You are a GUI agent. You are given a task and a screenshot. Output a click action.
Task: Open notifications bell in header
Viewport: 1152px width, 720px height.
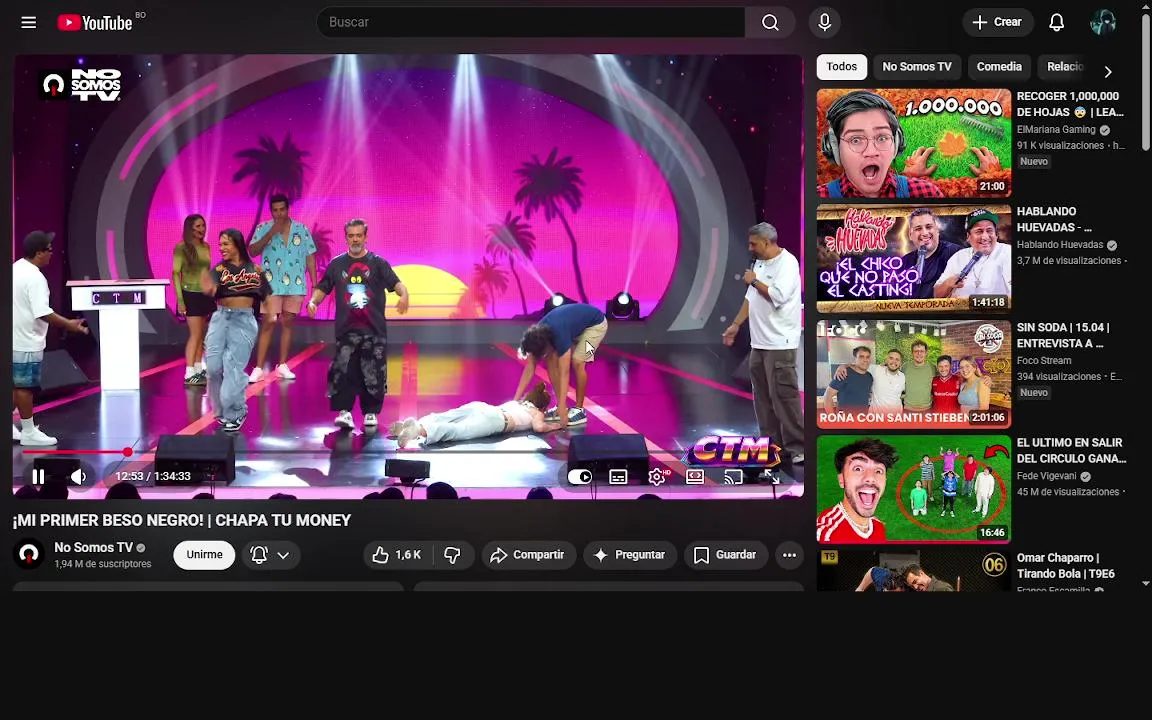coord(1056,22)
